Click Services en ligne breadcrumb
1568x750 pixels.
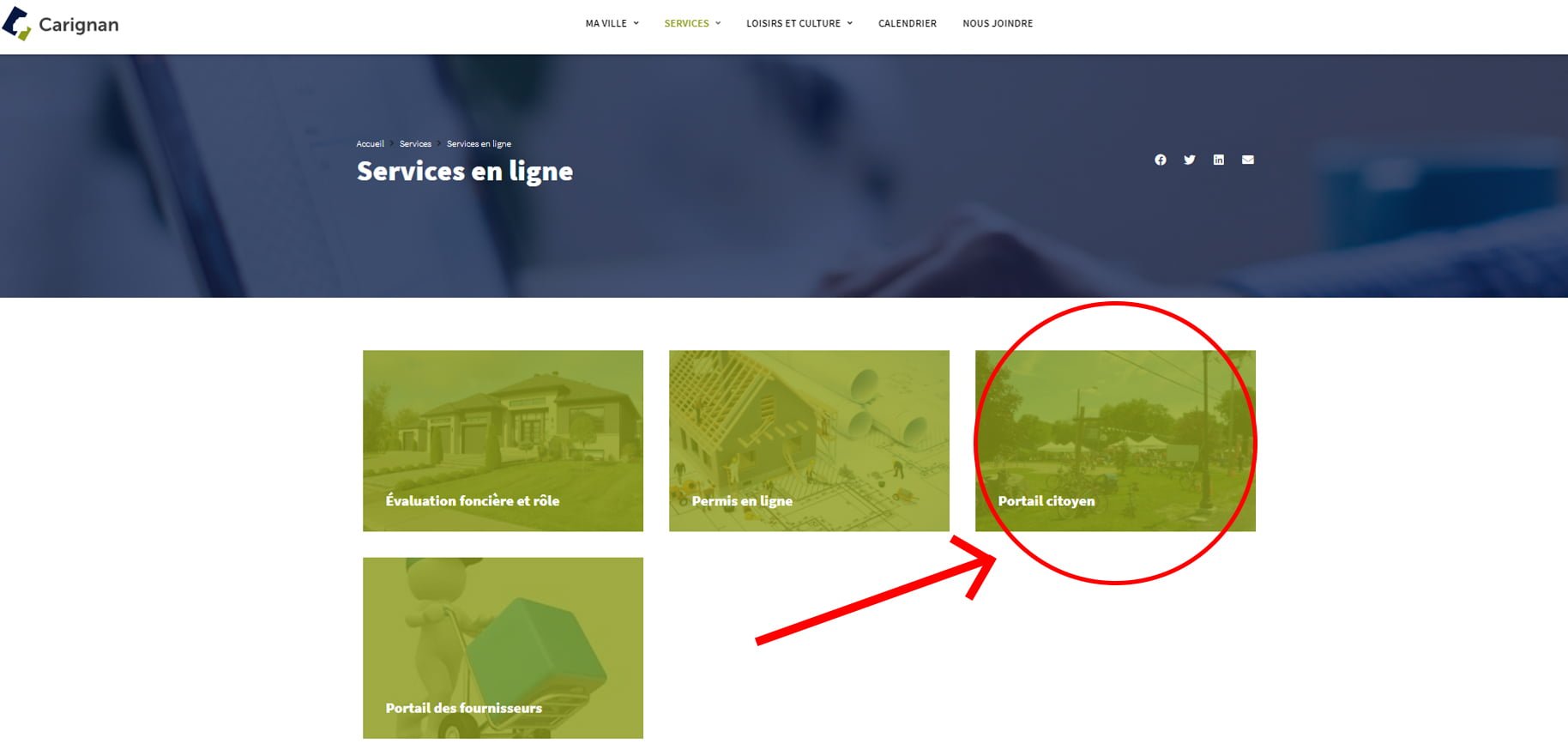[x=479, y=143]
